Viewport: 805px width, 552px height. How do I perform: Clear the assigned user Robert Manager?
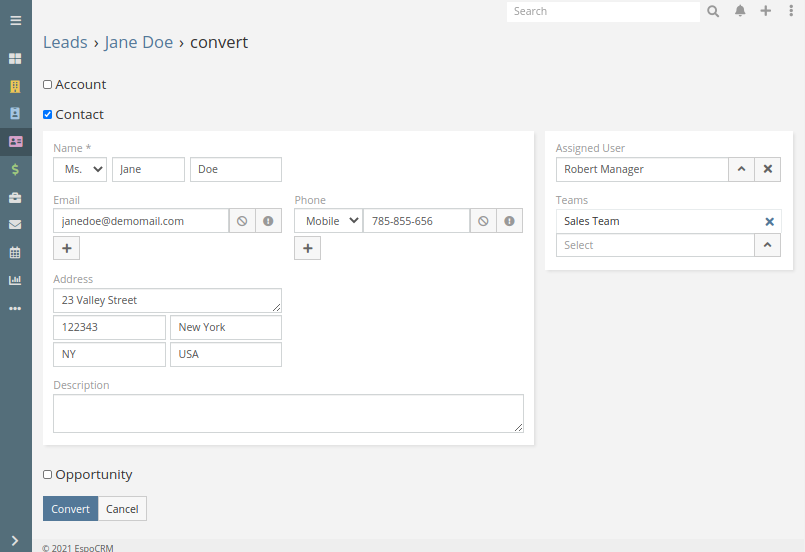(x=768, y=169)
